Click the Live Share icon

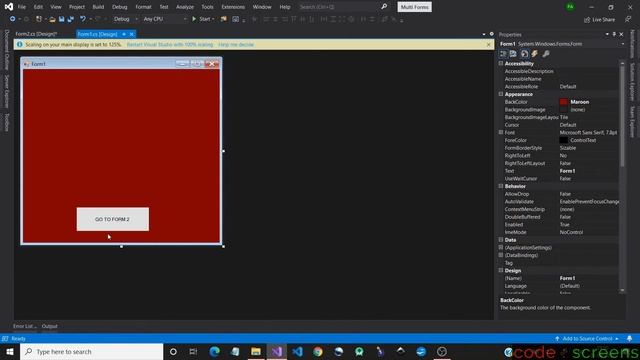[x=587, y=20]
